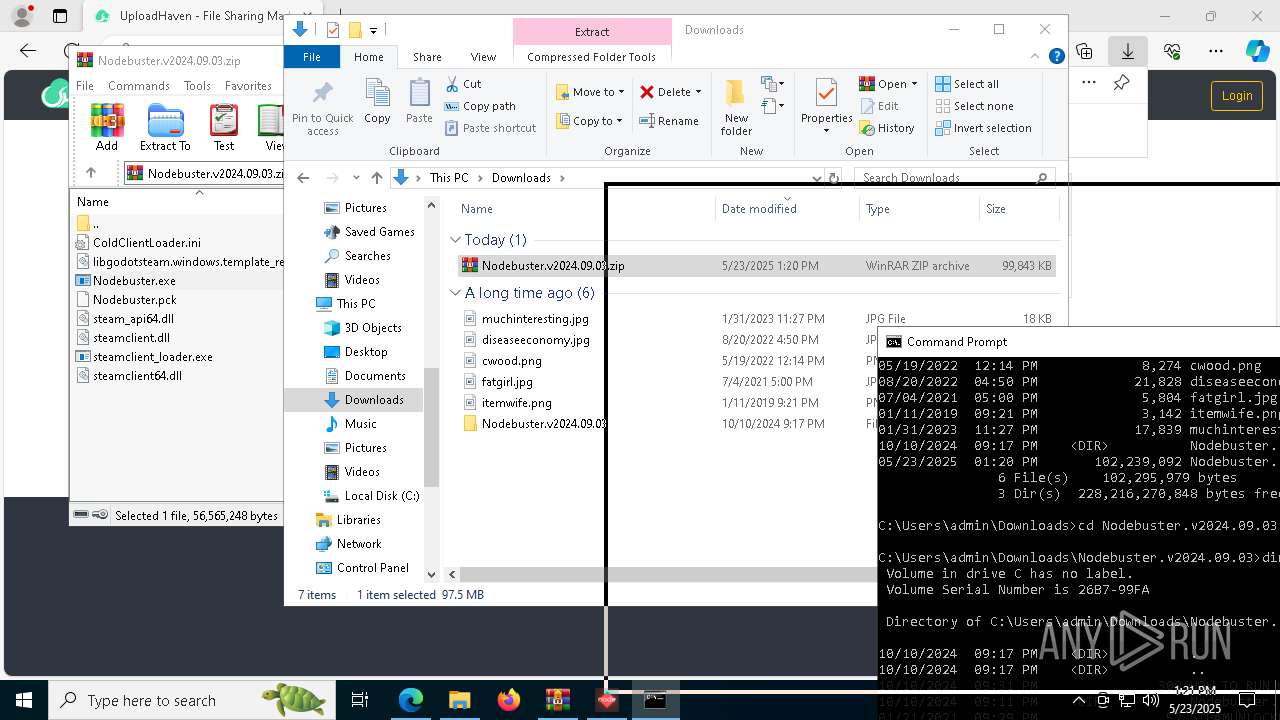Select muchinteresting.jpg file
Screen dimensions: 1280x720
pos(535,319)
